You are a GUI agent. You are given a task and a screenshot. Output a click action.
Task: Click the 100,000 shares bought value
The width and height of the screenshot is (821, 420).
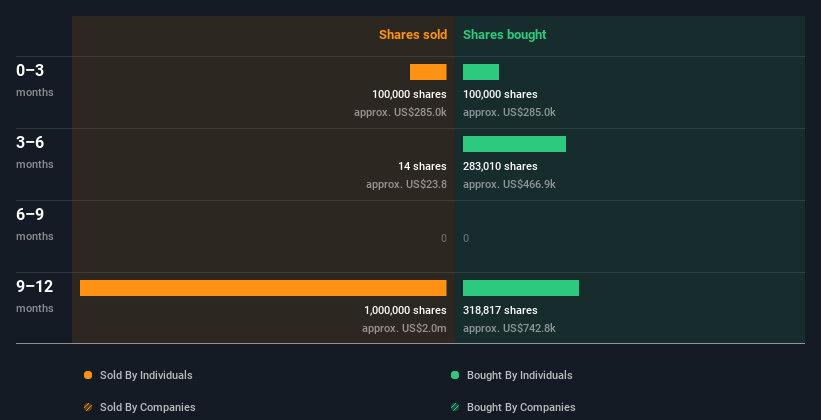click(500, 94)
